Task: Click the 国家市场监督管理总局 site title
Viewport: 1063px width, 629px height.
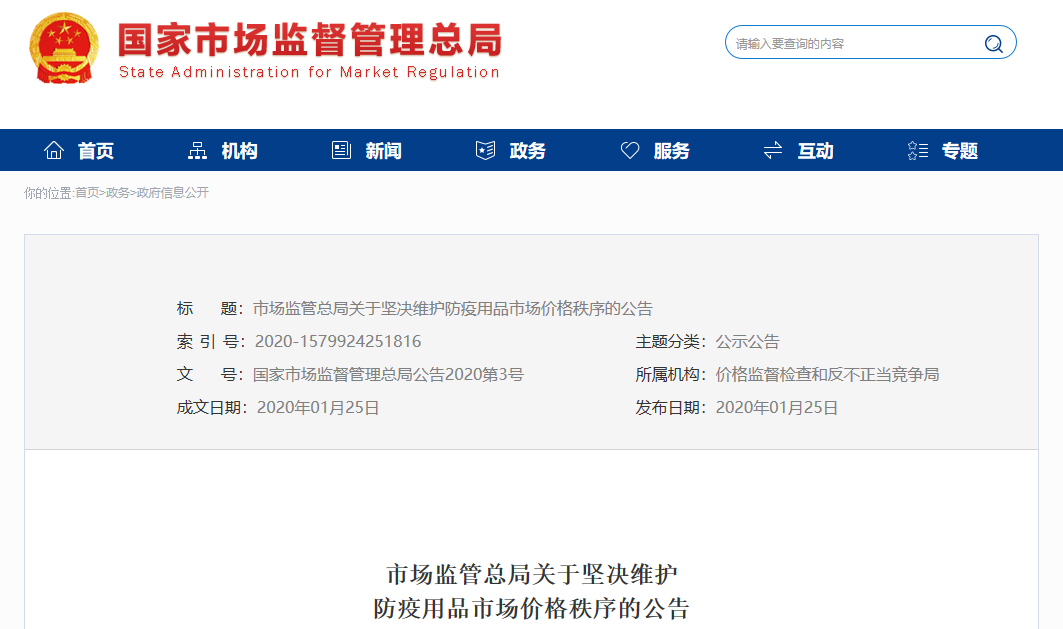Action: tap(310, 41)
